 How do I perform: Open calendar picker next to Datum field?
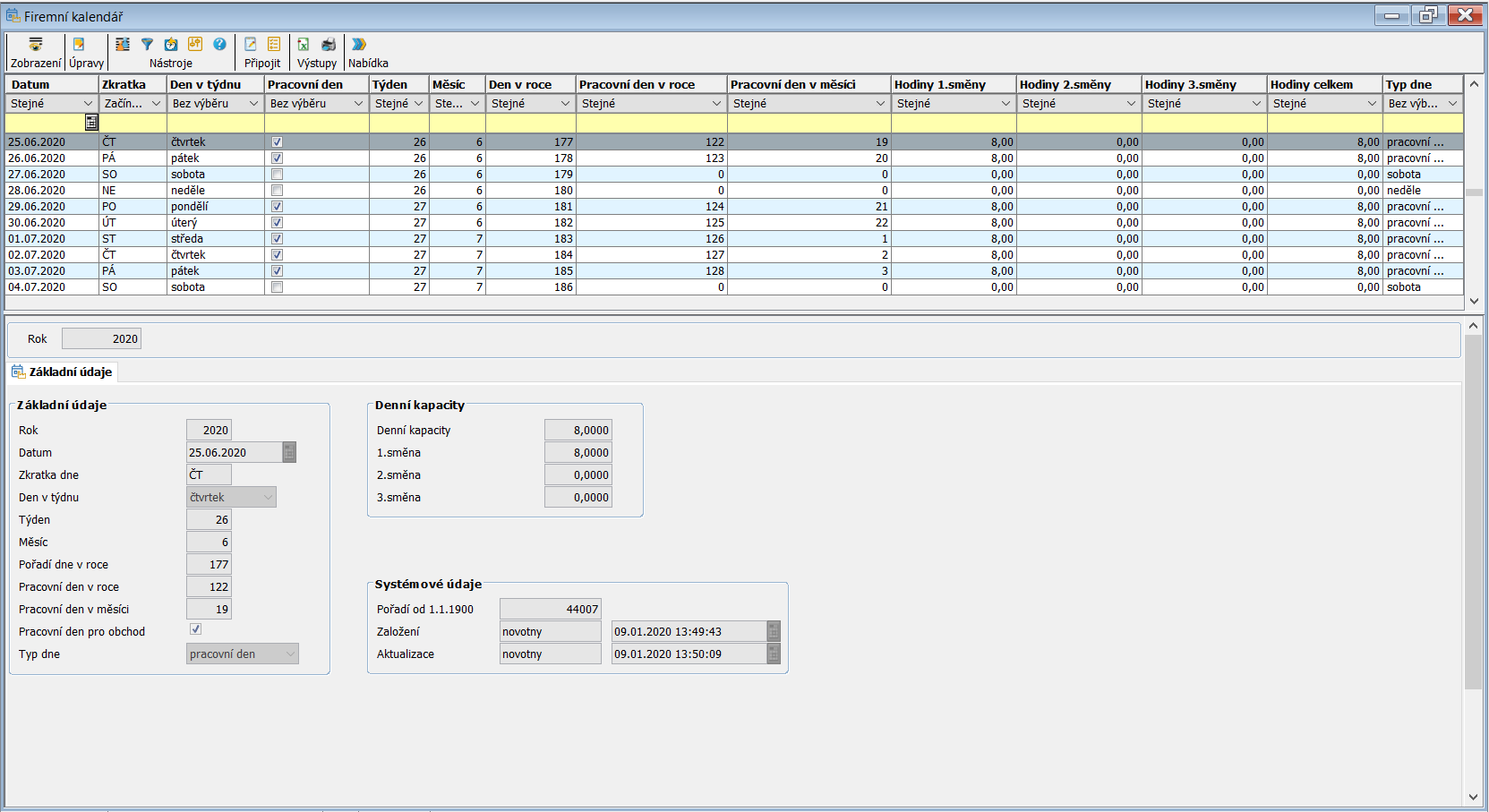pyautogui.click(x=289, y=453)
